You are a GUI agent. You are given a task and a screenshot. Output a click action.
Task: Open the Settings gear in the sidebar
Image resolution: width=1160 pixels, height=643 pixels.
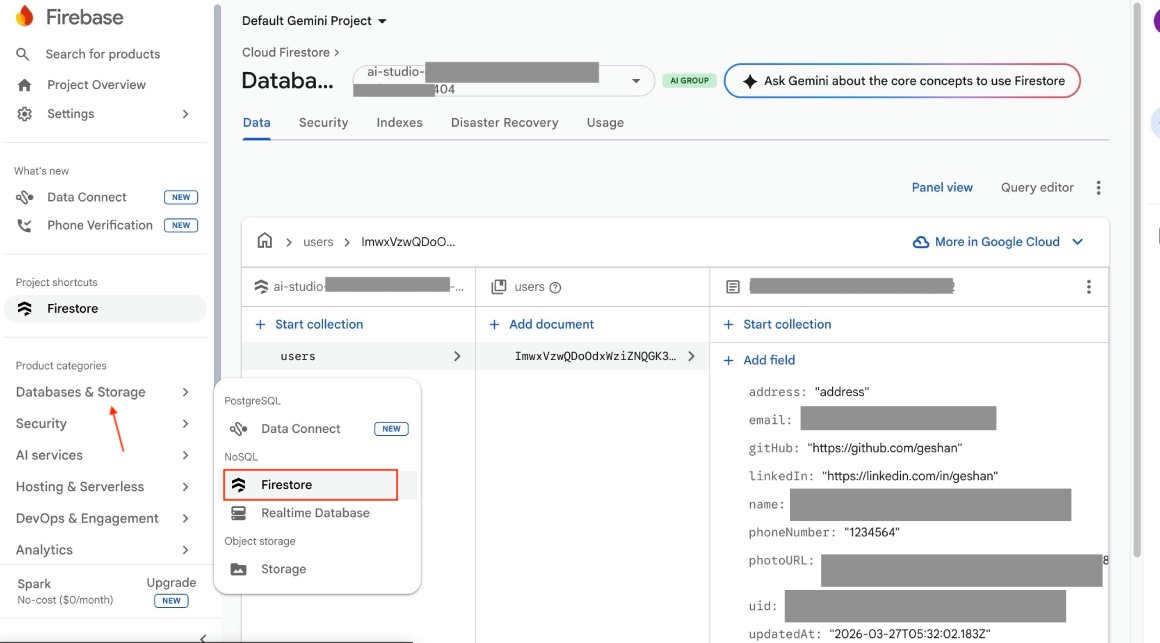click(x=21, y=113)
